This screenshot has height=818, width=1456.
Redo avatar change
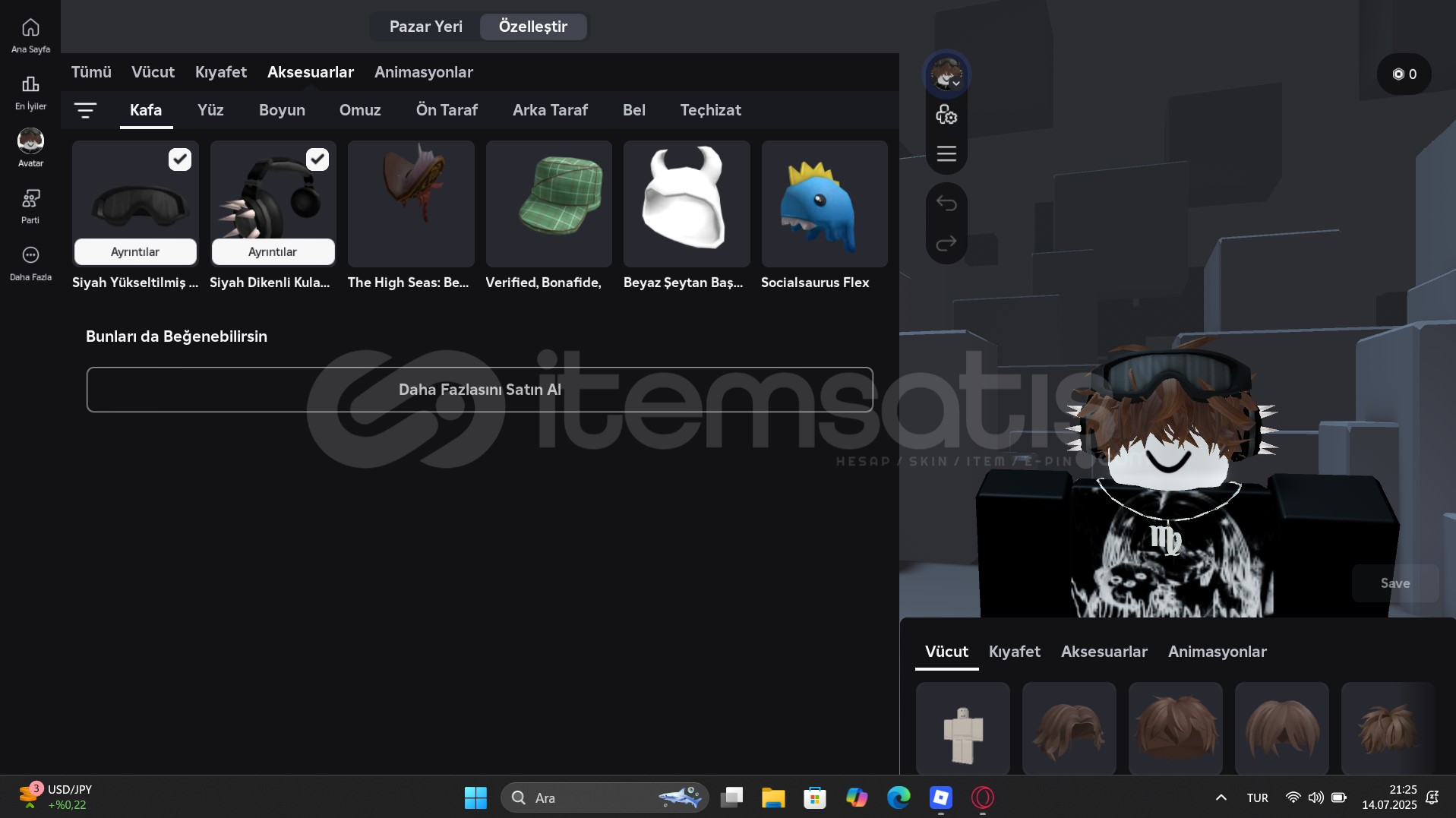(x=946, y=243)
